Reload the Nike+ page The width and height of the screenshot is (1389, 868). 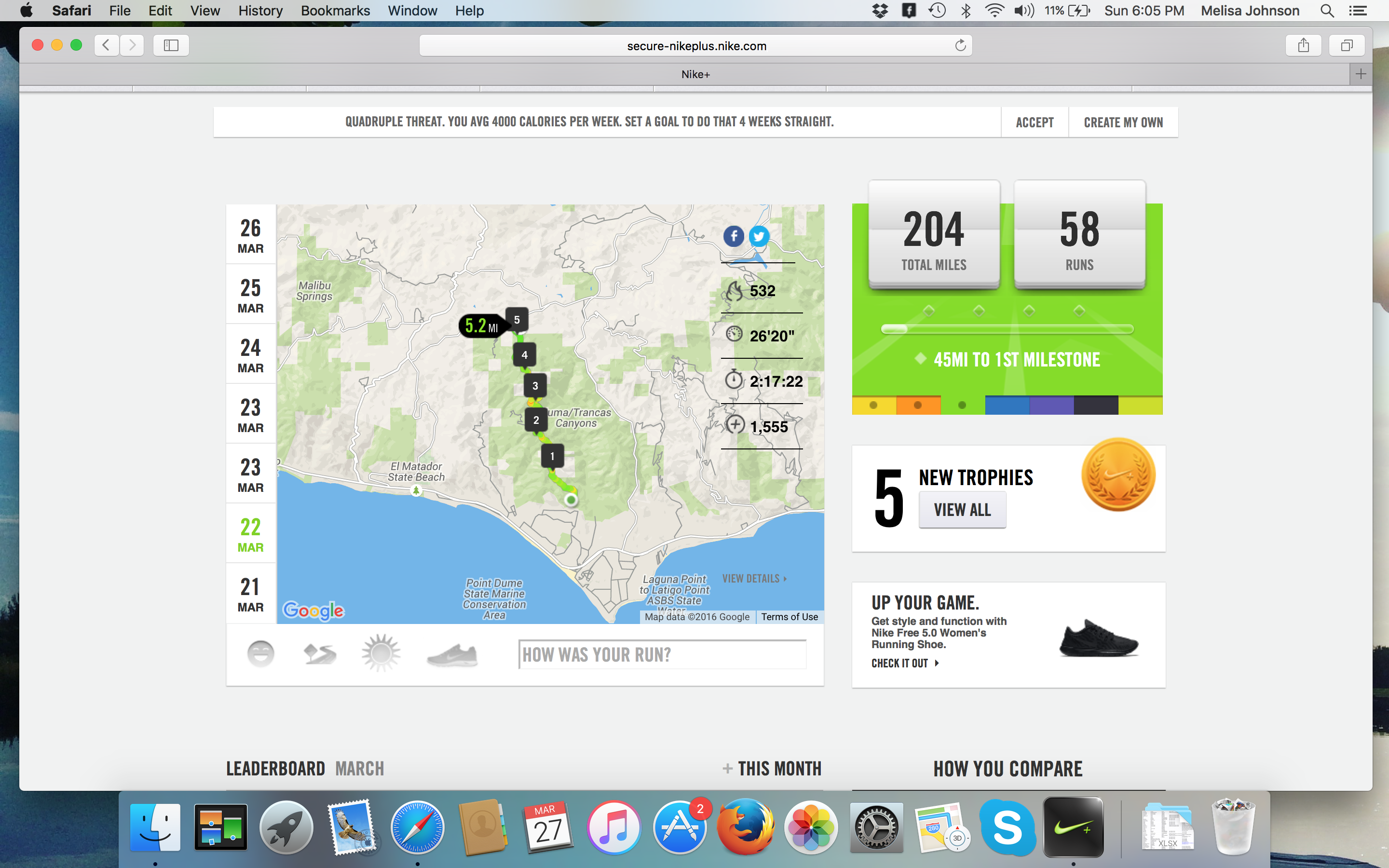[960, 45]
